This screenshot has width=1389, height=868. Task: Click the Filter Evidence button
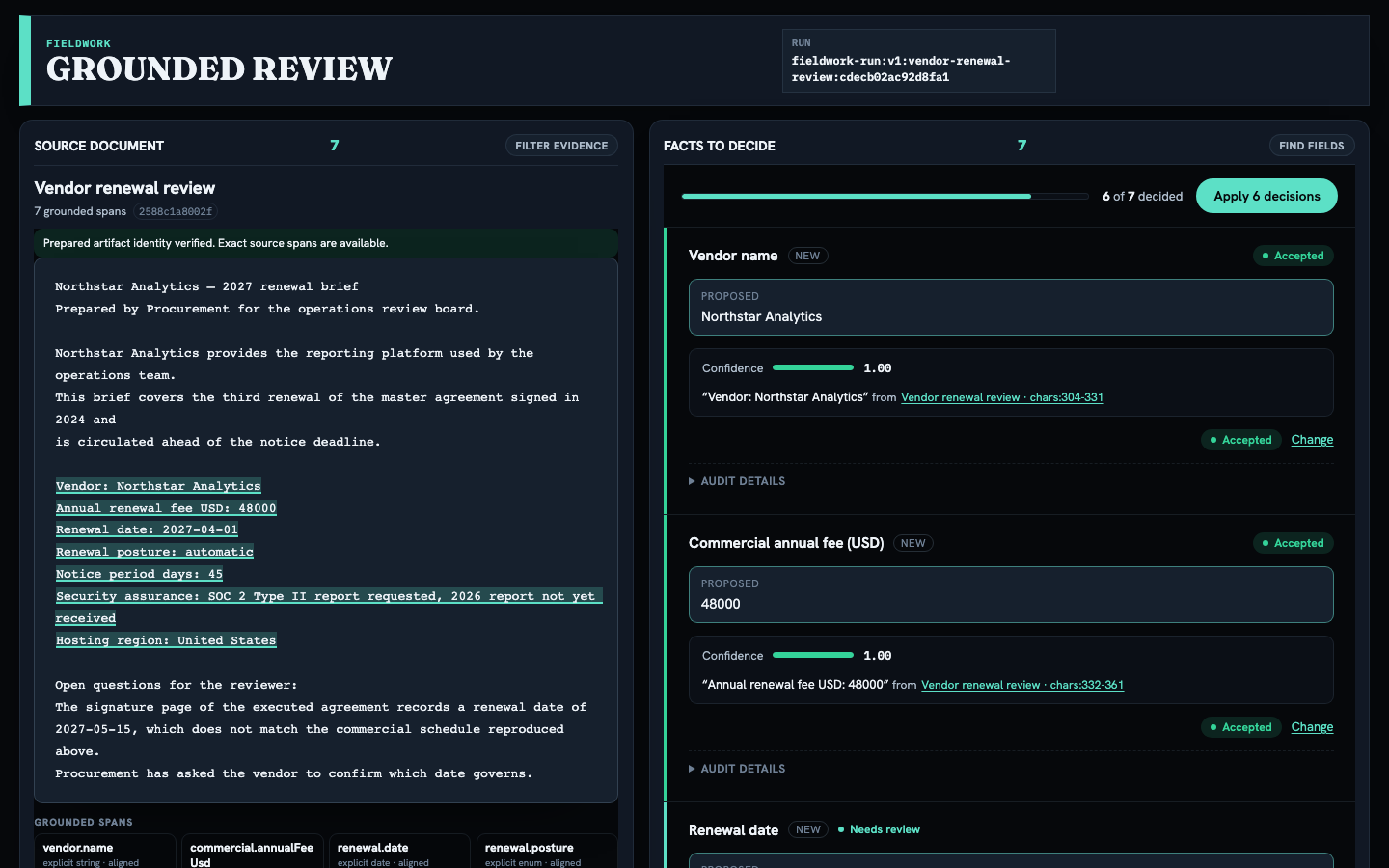coord(561,146)
